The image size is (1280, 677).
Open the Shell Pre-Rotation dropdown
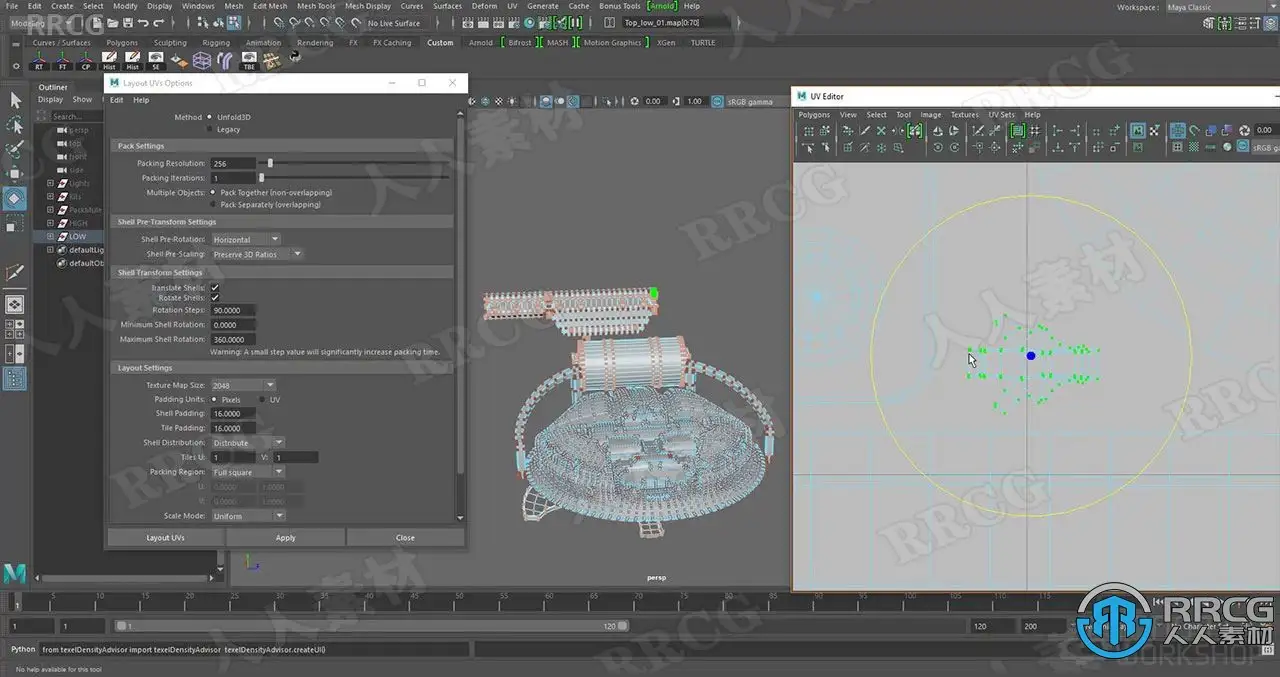tap(246, 240)
